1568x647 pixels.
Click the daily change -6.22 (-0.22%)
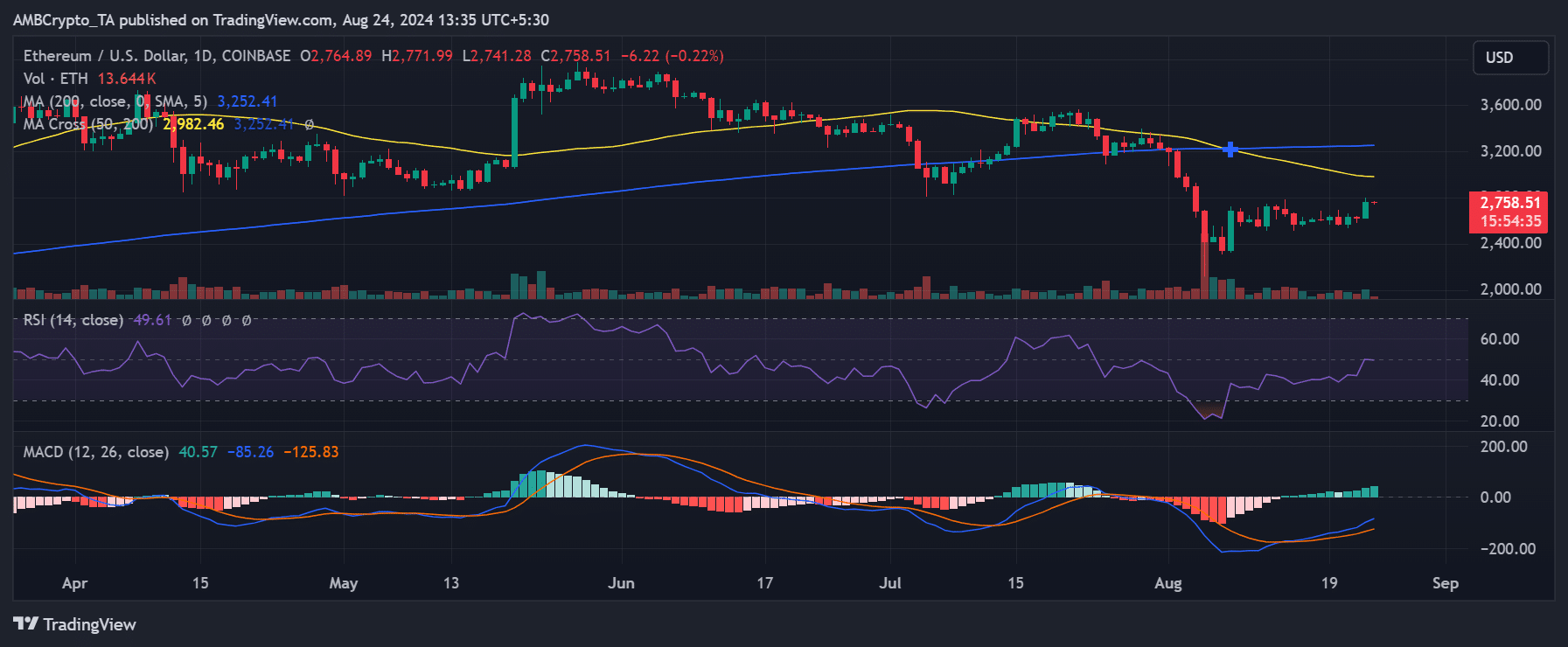[x=672, y=56]
